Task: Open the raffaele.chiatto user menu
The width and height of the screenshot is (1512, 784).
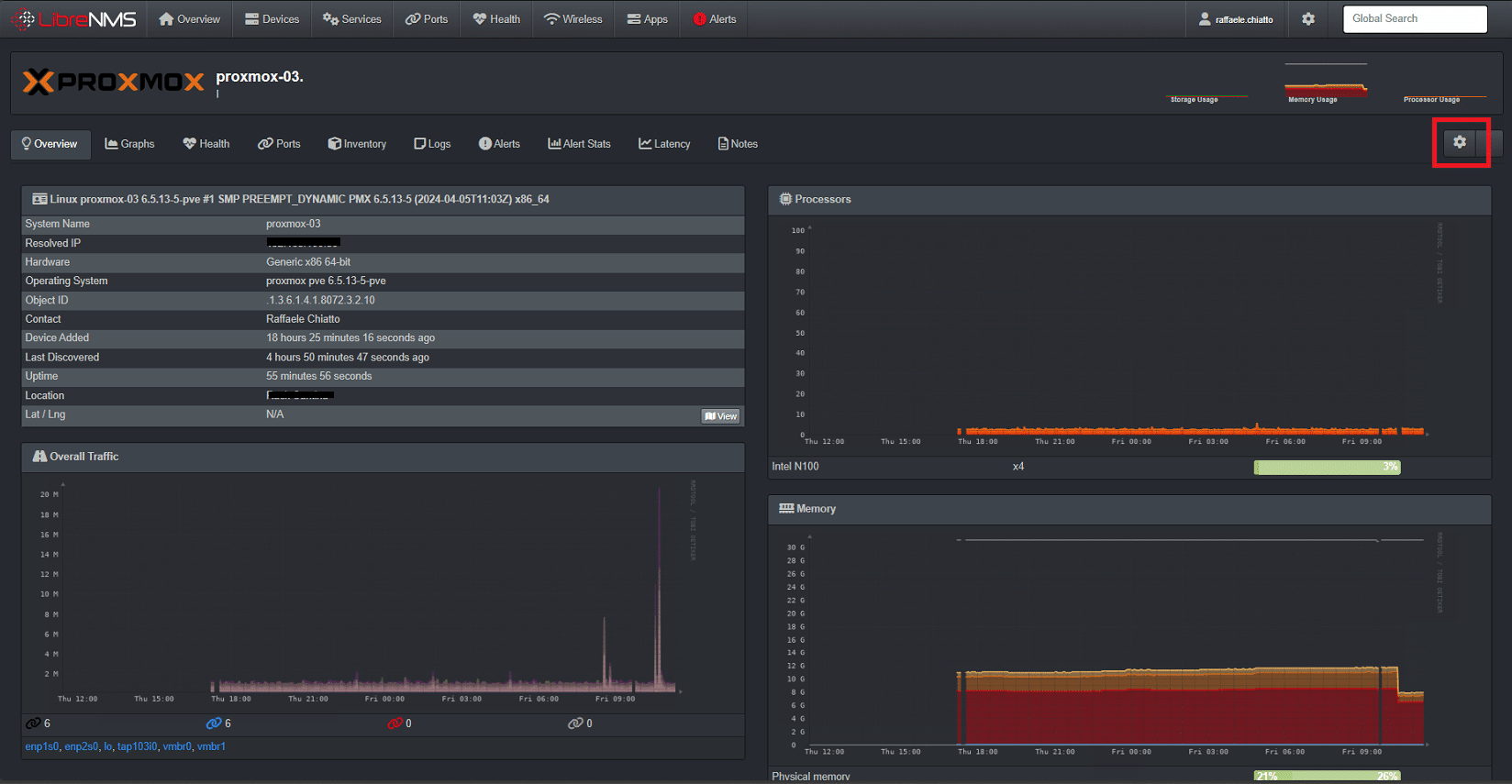Action: (1236, 19)
